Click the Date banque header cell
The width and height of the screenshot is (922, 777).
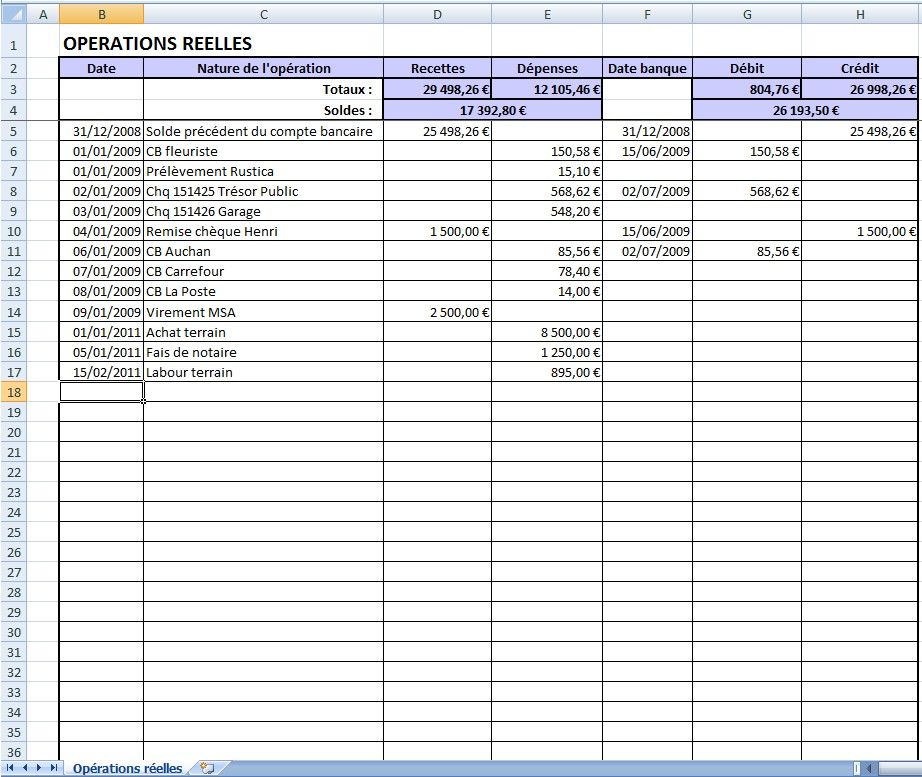(x=647, y=68)
